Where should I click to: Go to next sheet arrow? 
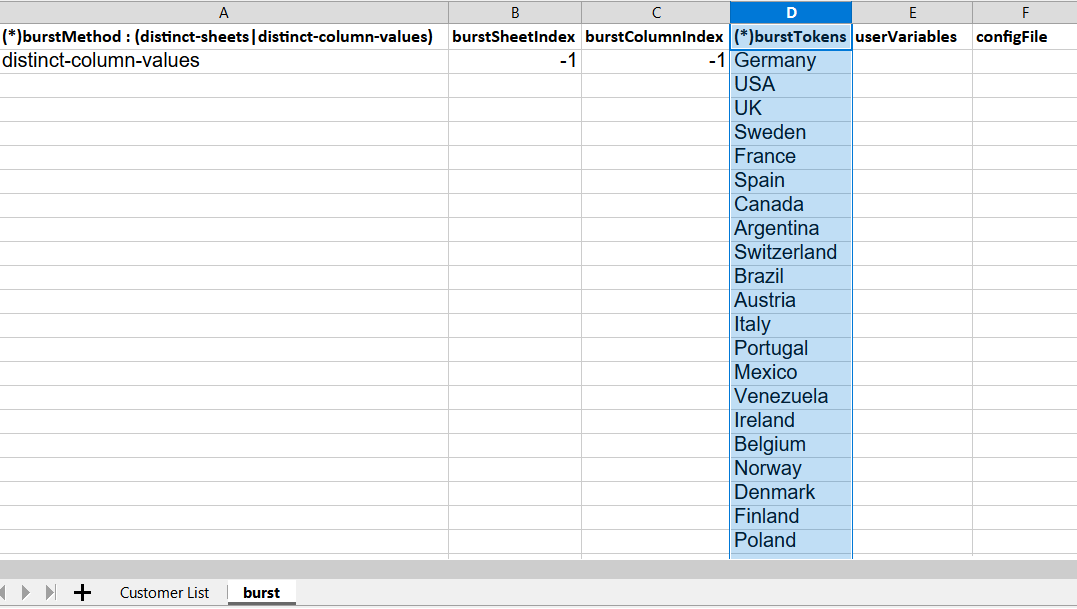25,593
